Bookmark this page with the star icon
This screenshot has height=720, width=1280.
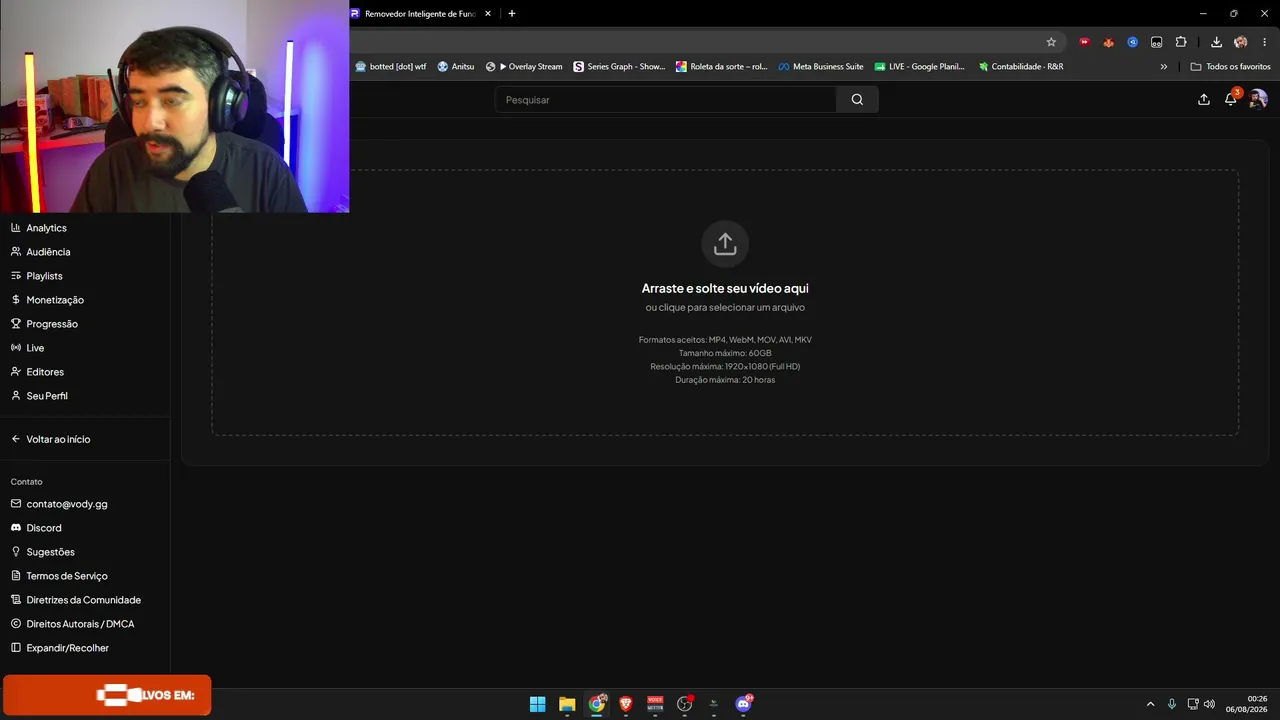coord(1051,42)
